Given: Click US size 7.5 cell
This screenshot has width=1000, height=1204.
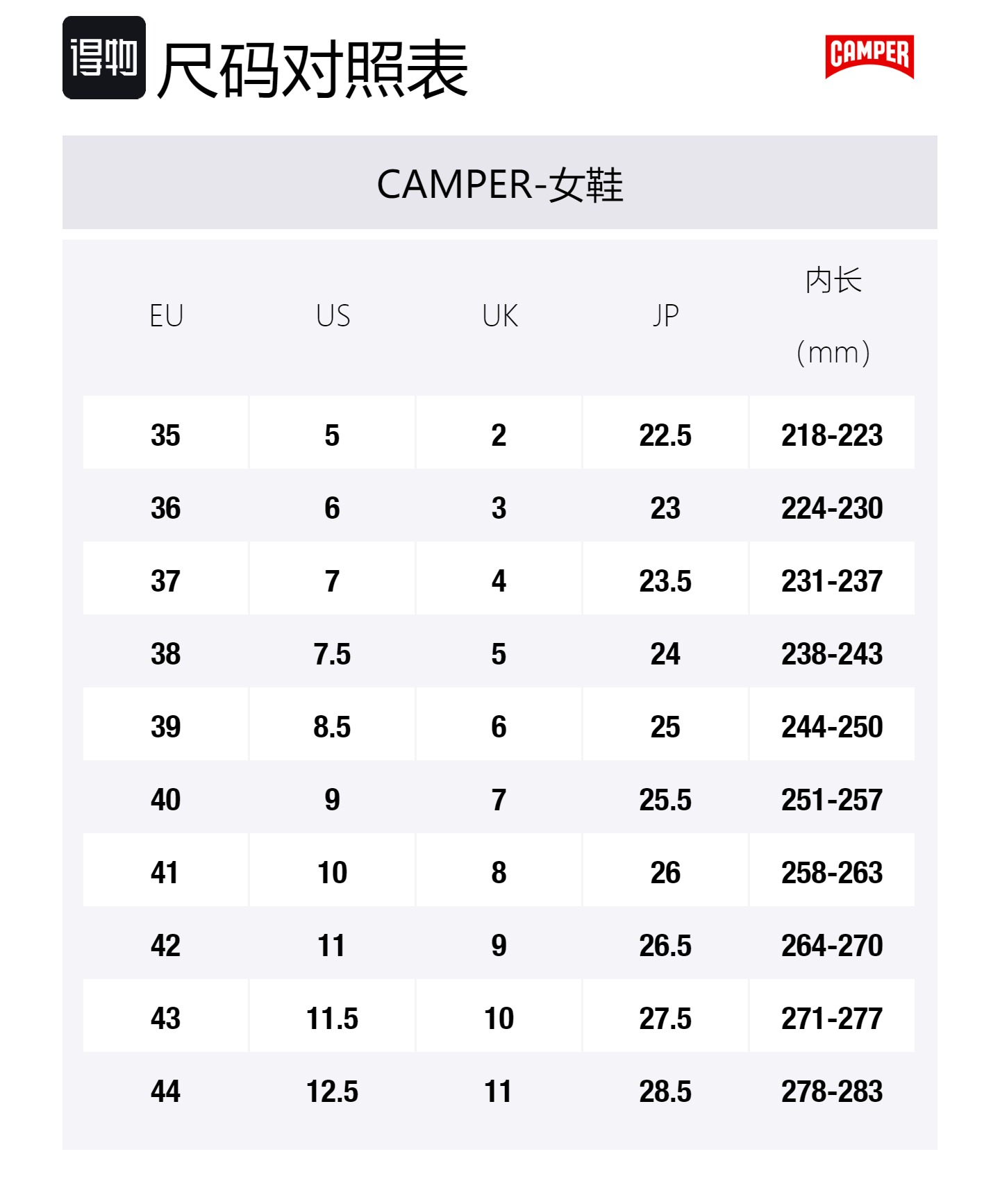Looking at the screenshot, I should coord(332,654).
